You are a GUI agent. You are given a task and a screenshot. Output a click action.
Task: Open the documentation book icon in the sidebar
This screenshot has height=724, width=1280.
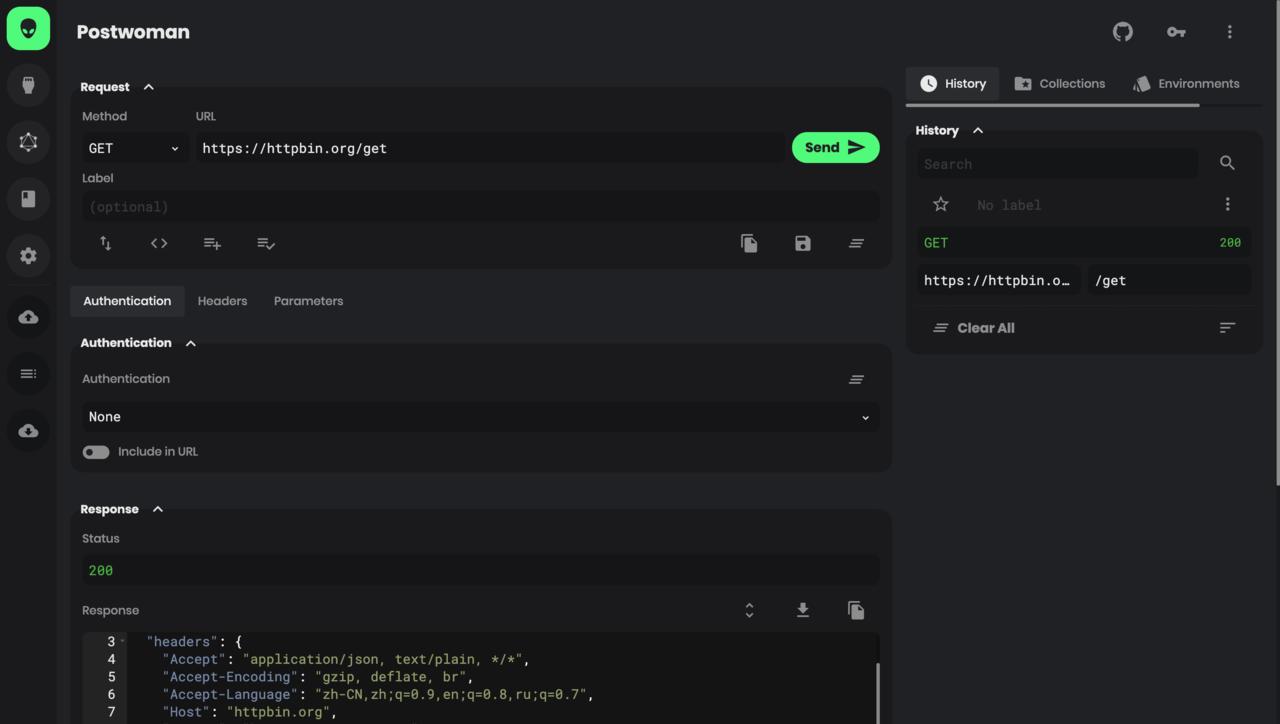point(28,199)
